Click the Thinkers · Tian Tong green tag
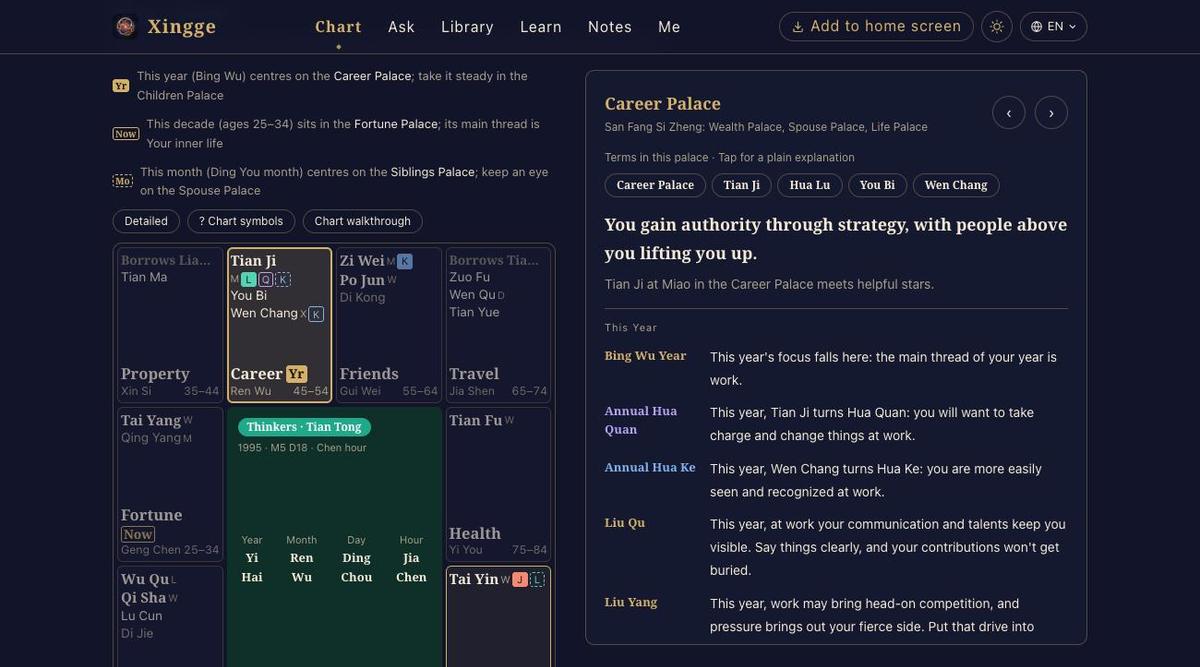This screenshot has height=667, width=1200. coord(304,427)
